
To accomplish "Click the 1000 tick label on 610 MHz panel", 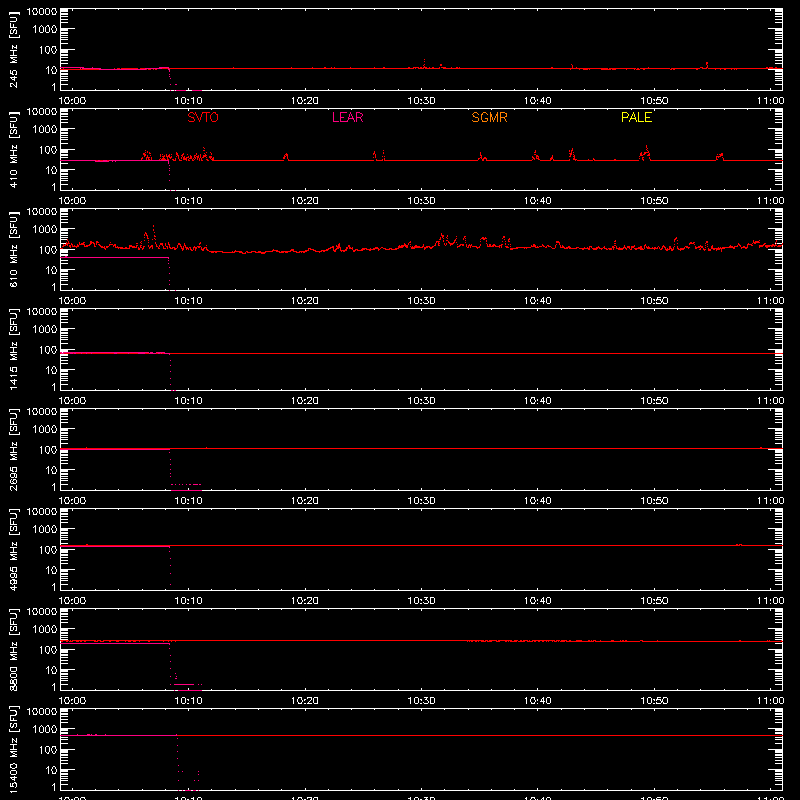I will tap(45, 229).
